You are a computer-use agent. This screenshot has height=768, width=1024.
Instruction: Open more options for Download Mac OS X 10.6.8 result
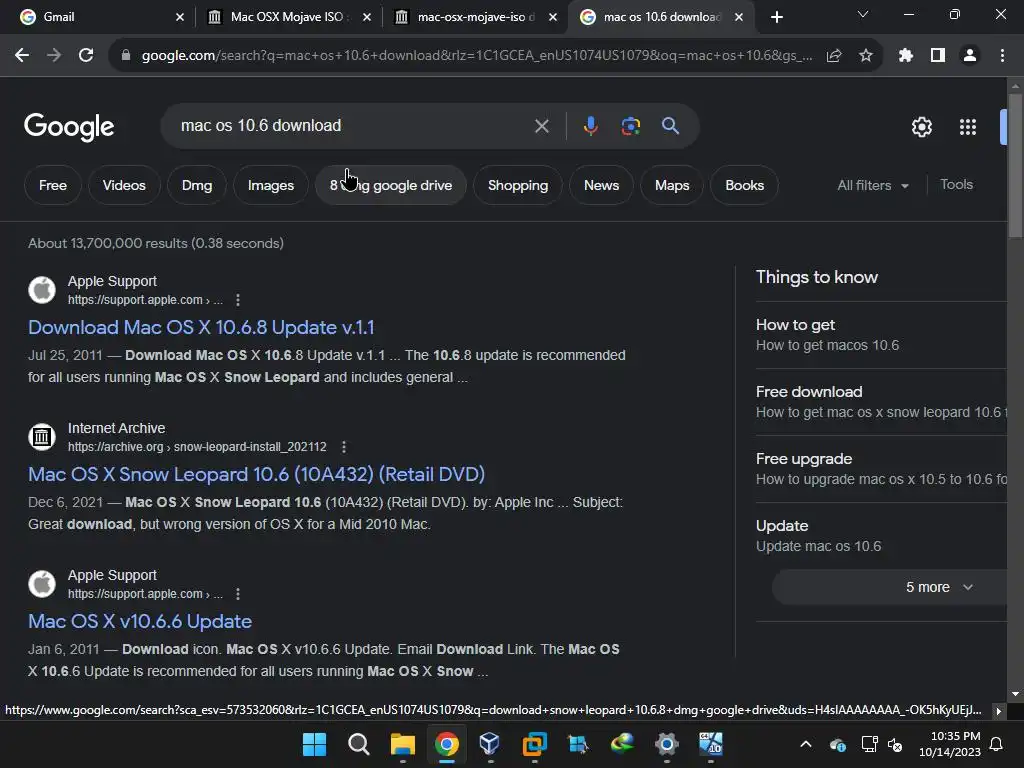tap(238, 300)
